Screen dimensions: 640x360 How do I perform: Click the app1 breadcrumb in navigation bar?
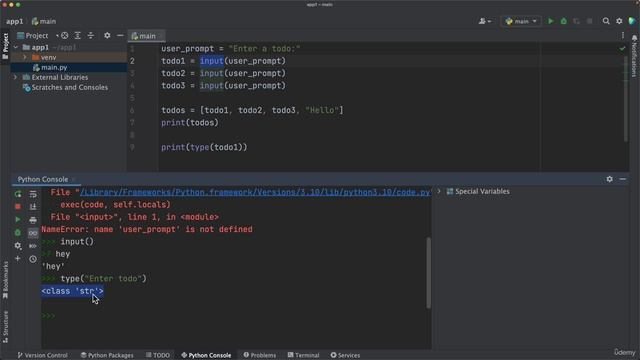click(15, 21)
